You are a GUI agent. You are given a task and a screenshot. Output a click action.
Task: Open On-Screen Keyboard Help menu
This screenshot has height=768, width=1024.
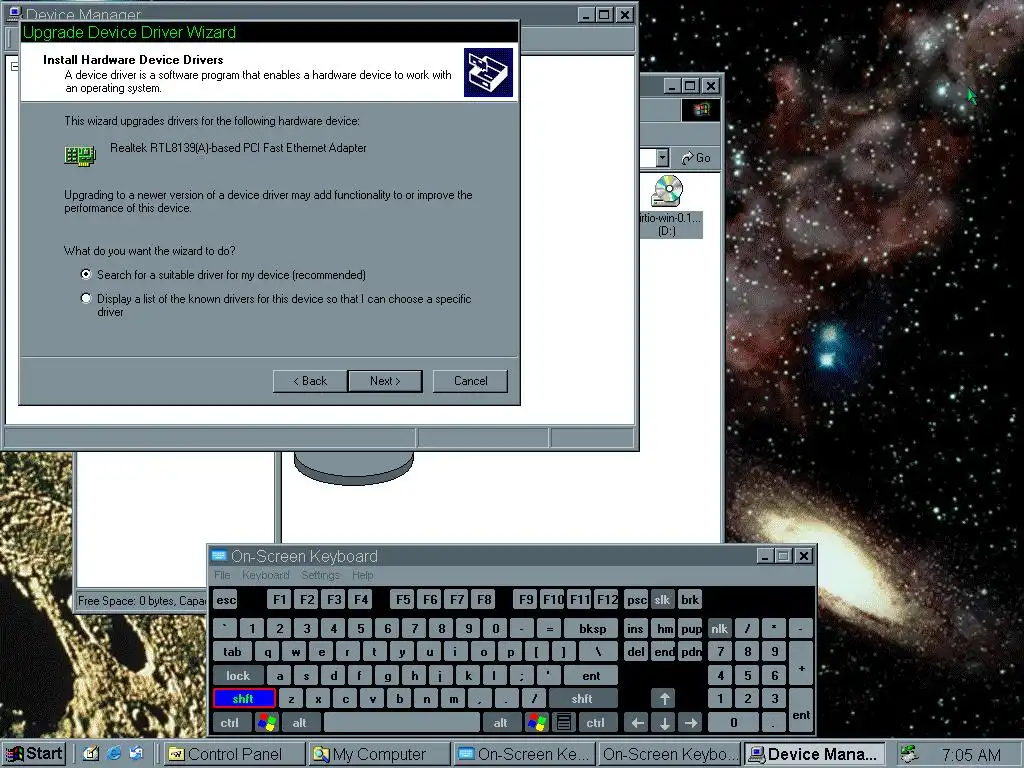(362, 575)
